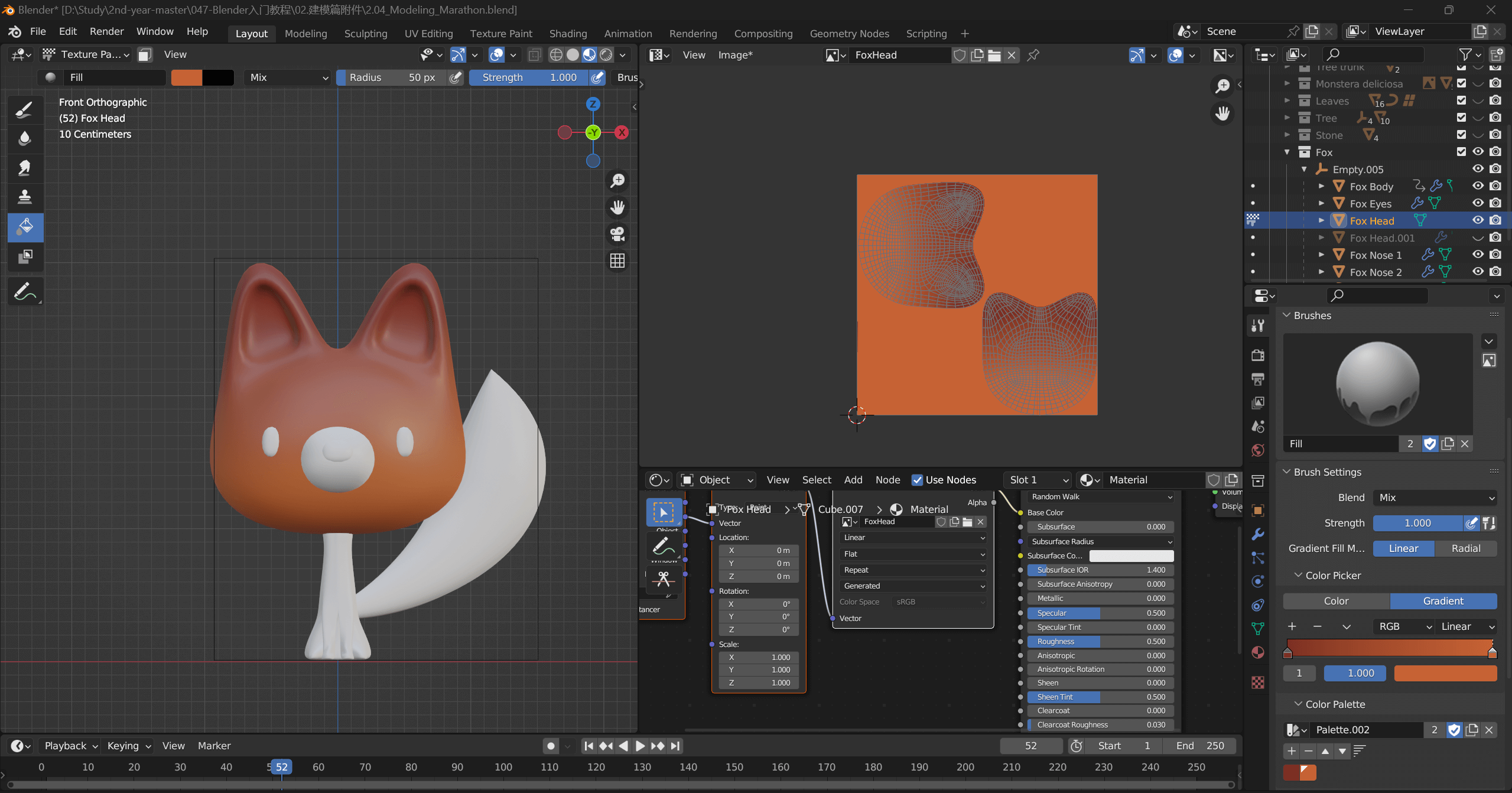The width and height of the screenshot is (1512, 793).
Task: Open the Render menu
Action: [106, 31]
